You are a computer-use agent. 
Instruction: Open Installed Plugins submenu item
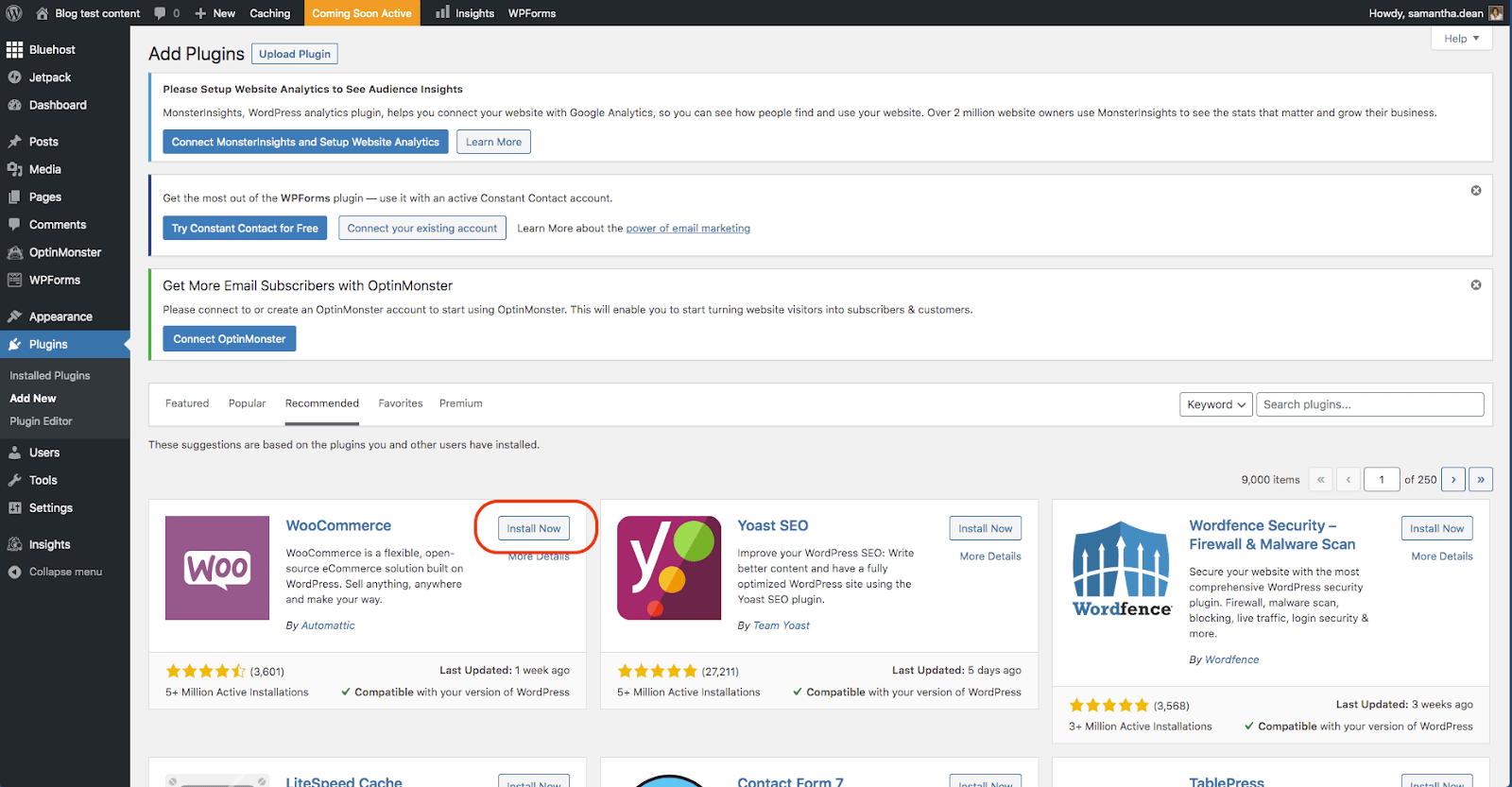50,376
